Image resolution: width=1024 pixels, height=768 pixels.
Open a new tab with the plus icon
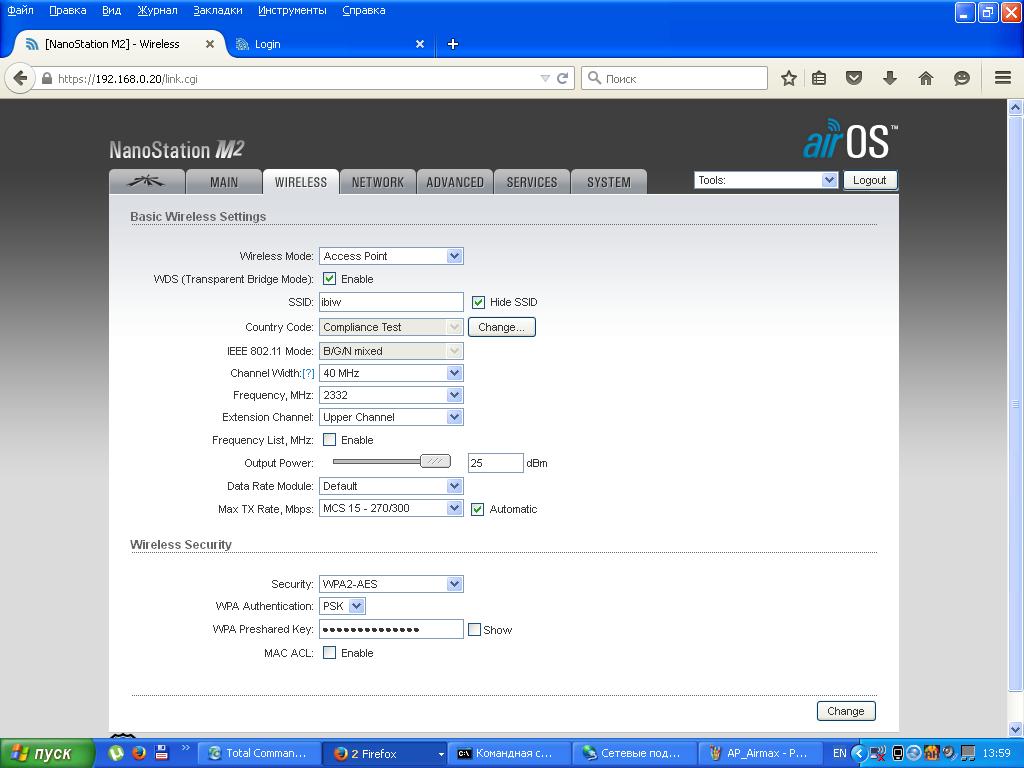pos(453,44)
